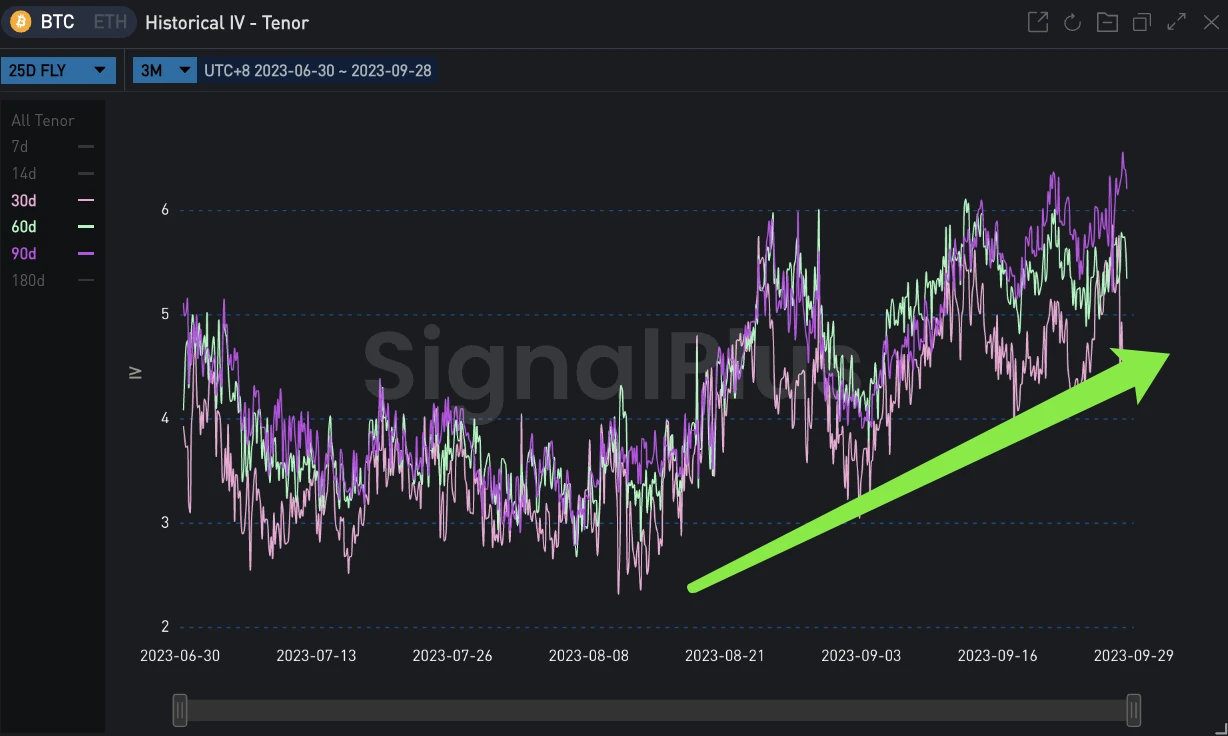
Task: Click the folder collapse icon in header
Action: (x=1107, y=22)
